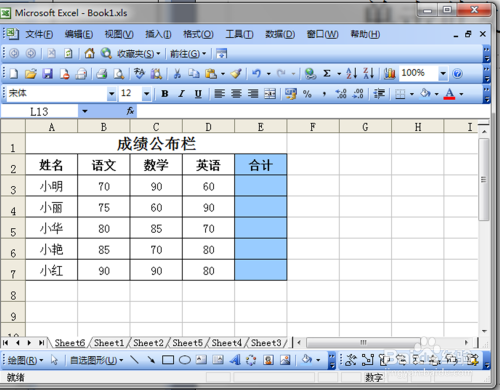Apply AutoSum sigma

[327, 74]
